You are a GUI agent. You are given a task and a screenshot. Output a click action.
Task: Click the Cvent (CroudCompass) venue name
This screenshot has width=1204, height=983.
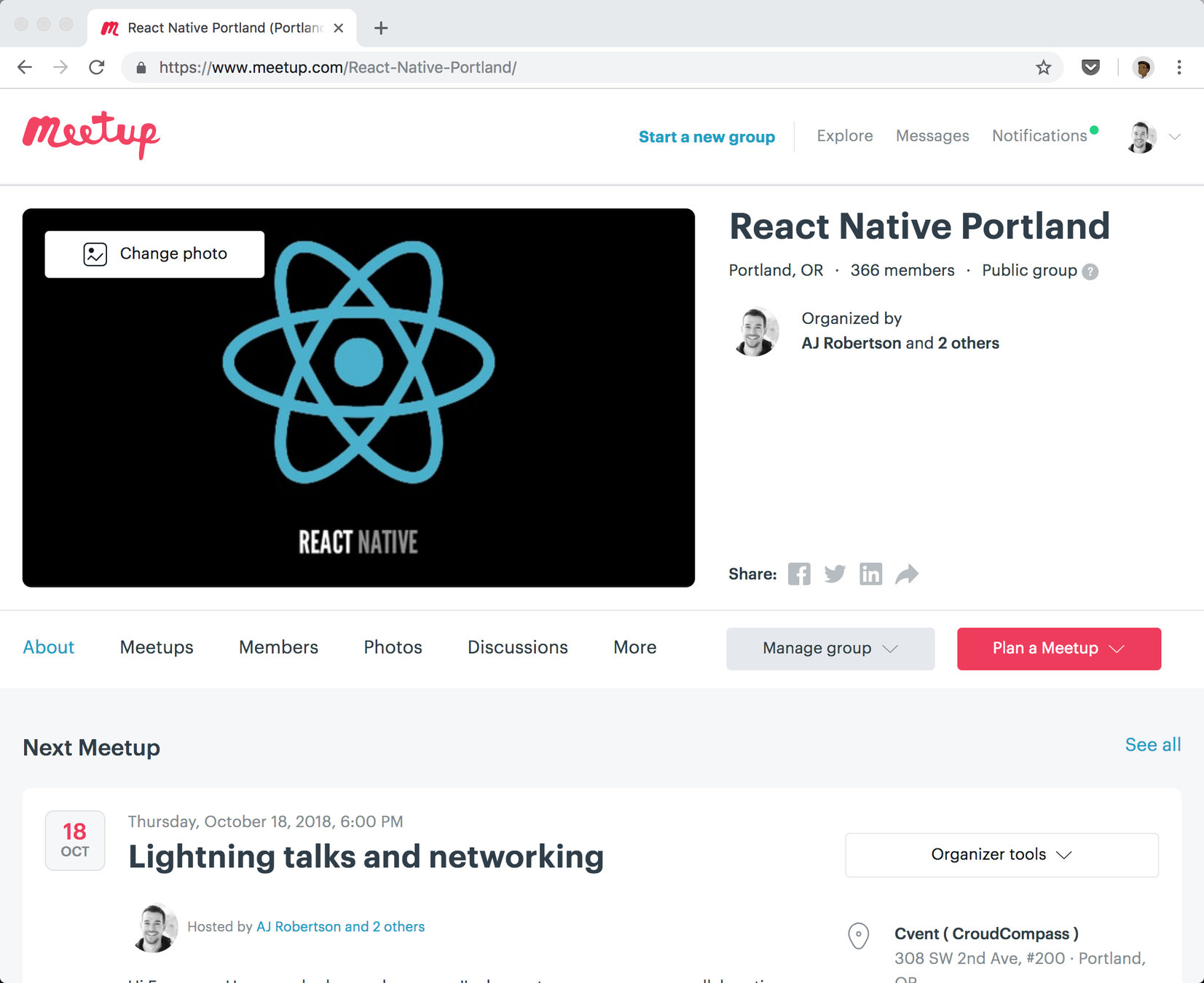click(986, 933)
